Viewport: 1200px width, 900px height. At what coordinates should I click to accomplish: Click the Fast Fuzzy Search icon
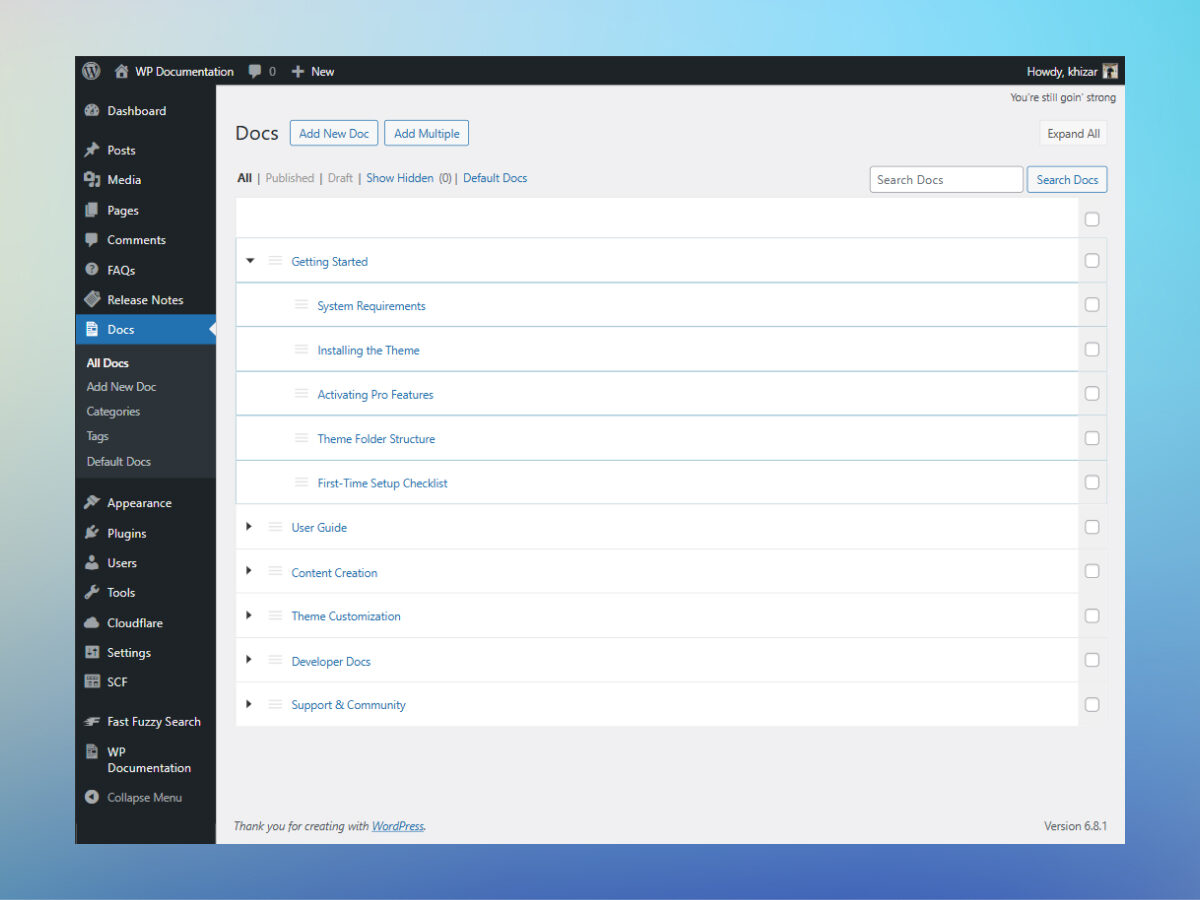[x=92, y=722]
